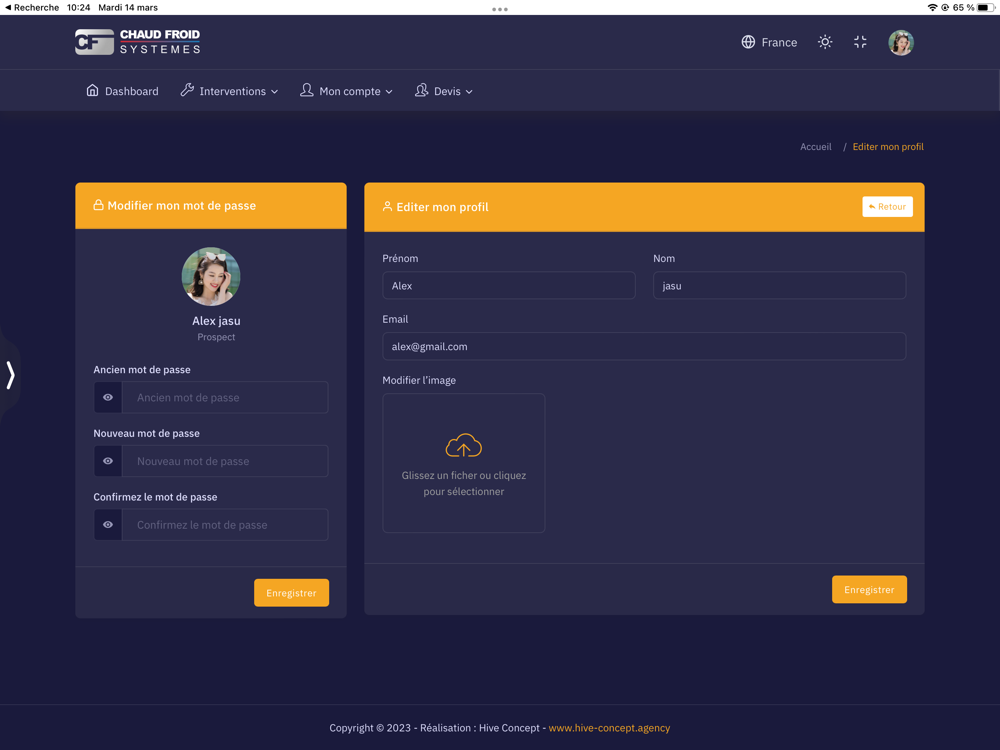Open the side panel arrow handle
The width and height of the screenshot is (1000, 750).
pos(10,375)
